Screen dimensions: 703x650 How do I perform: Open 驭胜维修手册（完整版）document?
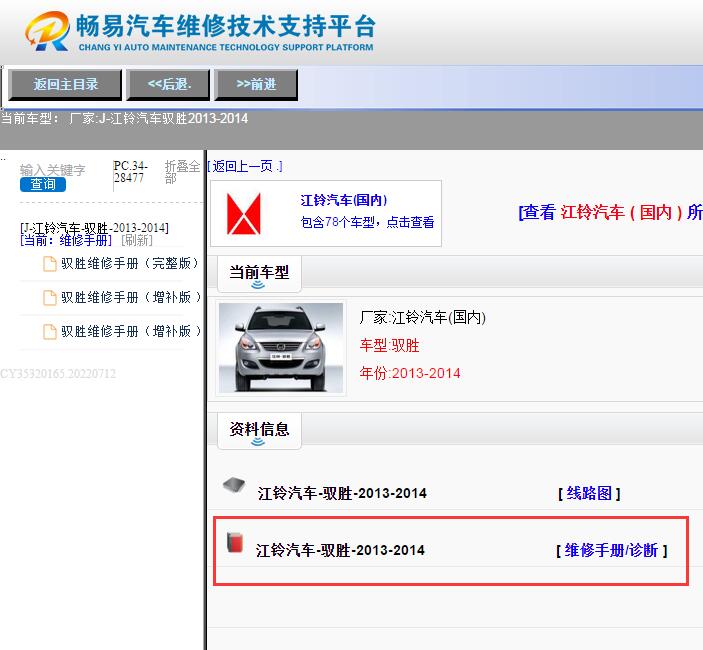tap(130, 263)
